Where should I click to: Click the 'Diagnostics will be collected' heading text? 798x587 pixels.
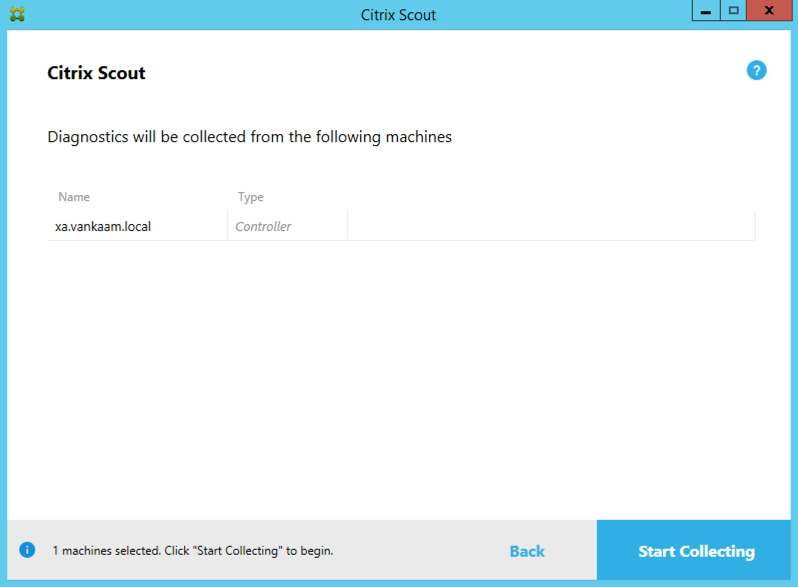(249, 137)
